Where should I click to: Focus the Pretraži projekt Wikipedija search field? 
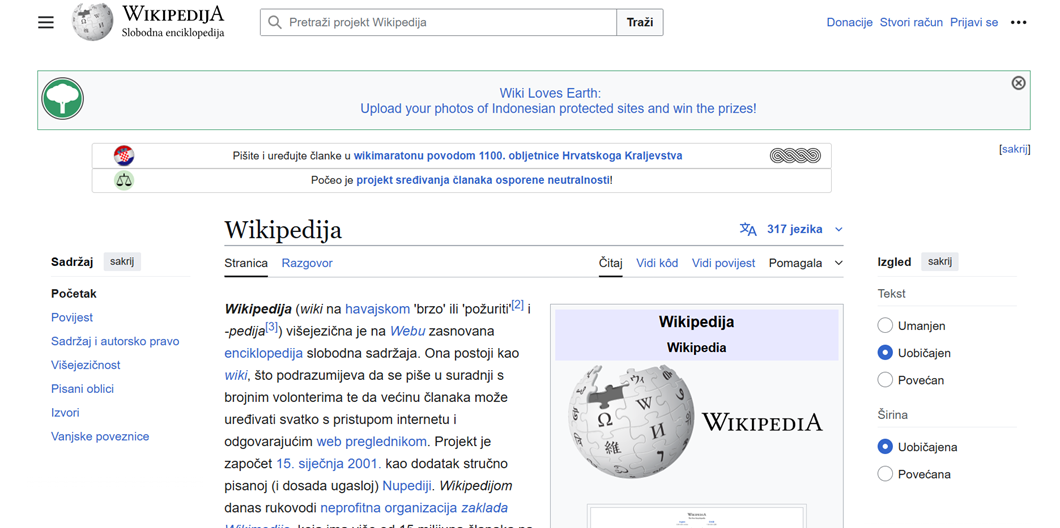[x=438, y=22]
